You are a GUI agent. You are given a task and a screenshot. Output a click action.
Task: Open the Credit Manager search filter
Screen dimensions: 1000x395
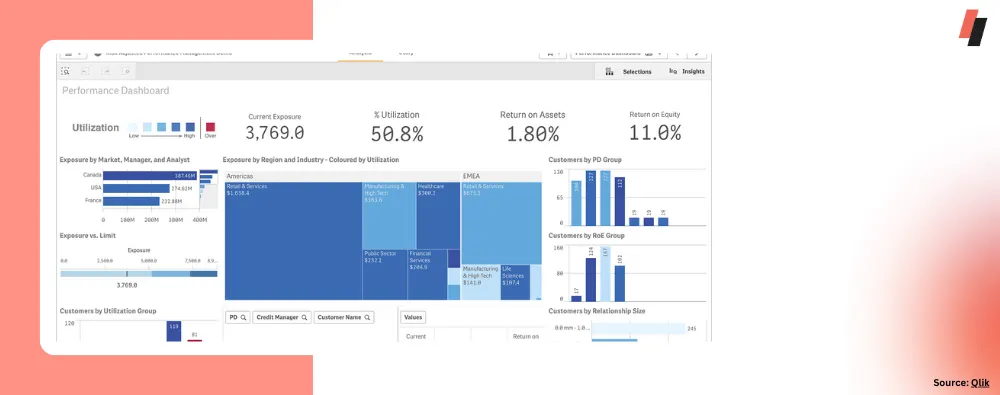[x=282, y=317]
